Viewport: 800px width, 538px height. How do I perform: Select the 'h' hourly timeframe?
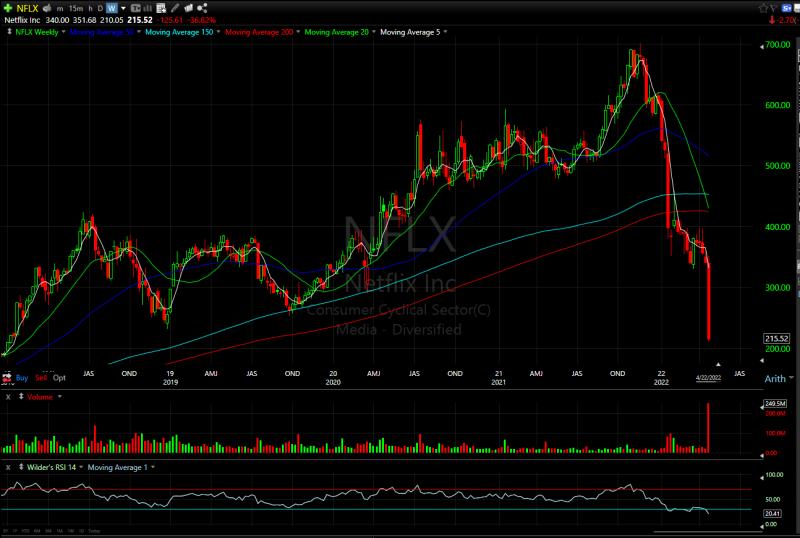coord(90,9)
